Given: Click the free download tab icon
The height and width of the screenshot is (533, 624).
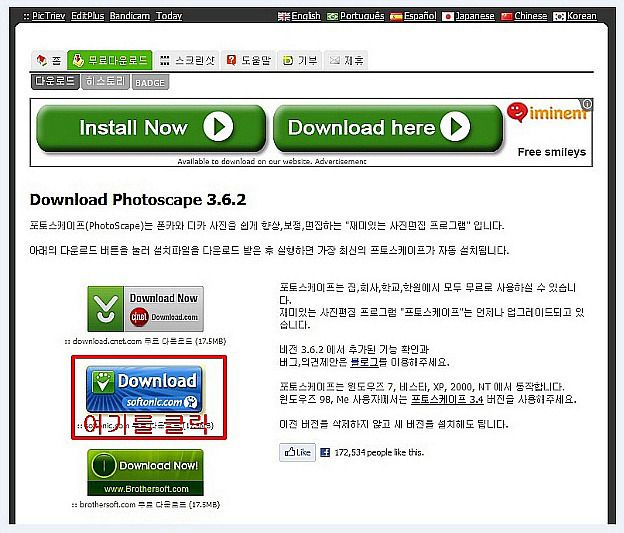Looking at the screenshot, I should coord(79,60).
